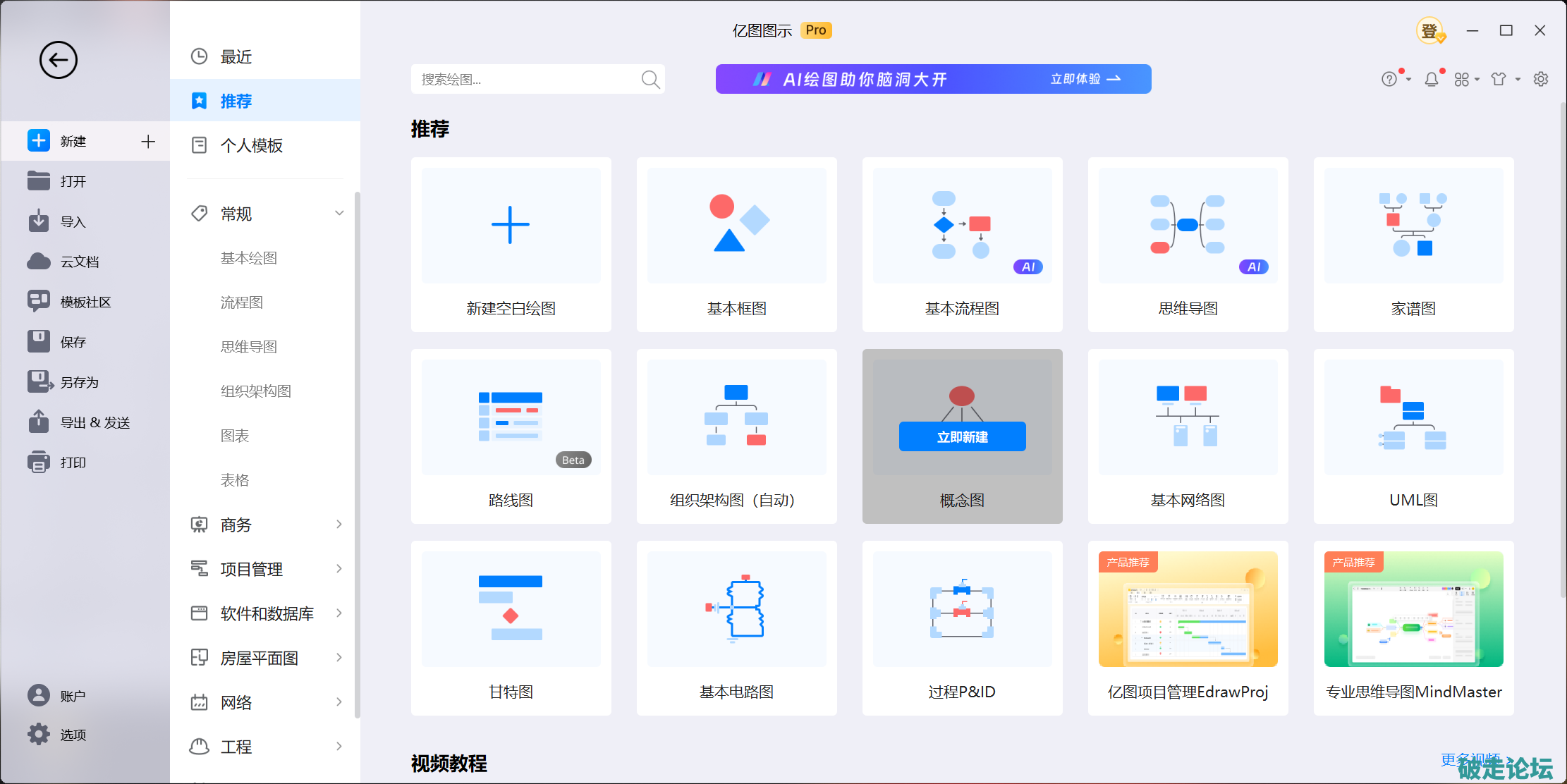Click the shirt theme icon in top bar
The height and width of the screenshot is (784, 1567).
point(1499,80)
